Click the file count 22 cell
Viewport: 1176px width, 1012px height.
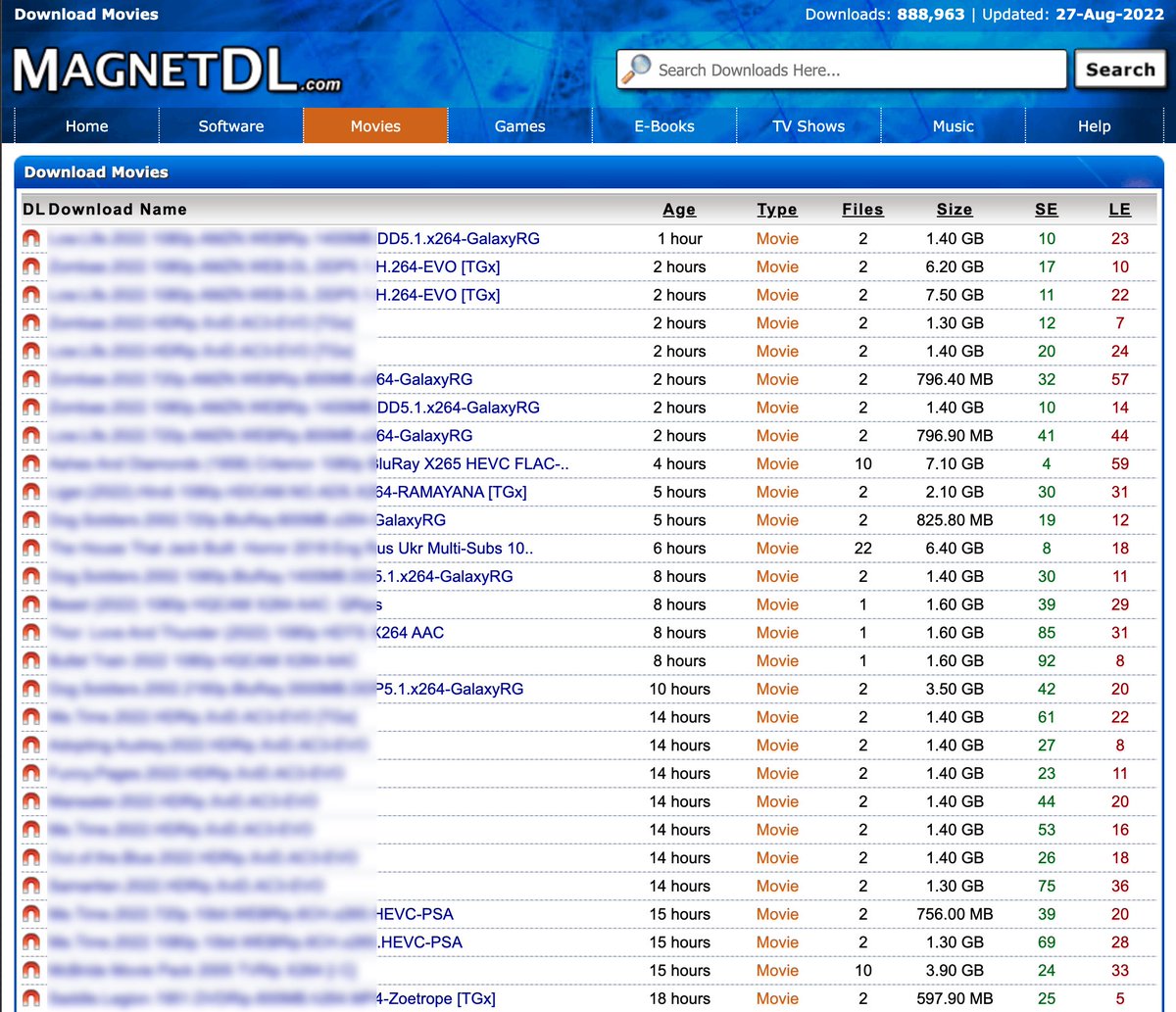[x=862, y=549]
